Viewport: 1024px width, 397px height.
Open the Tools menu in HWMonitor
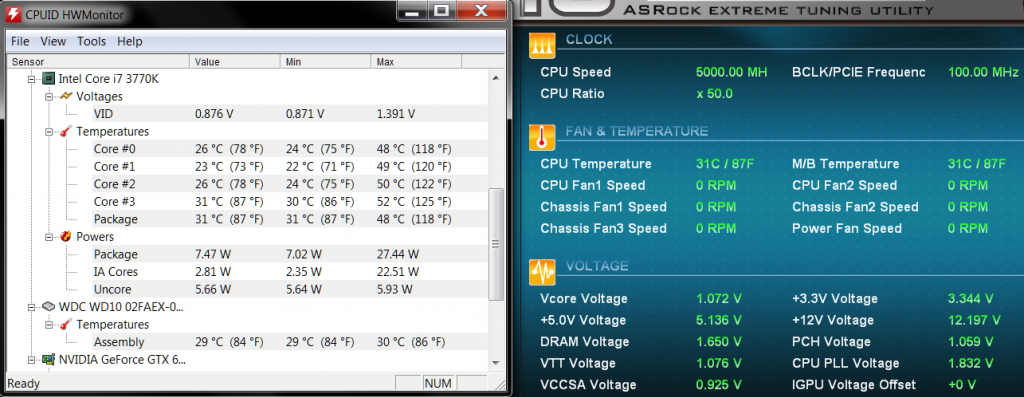91,41
